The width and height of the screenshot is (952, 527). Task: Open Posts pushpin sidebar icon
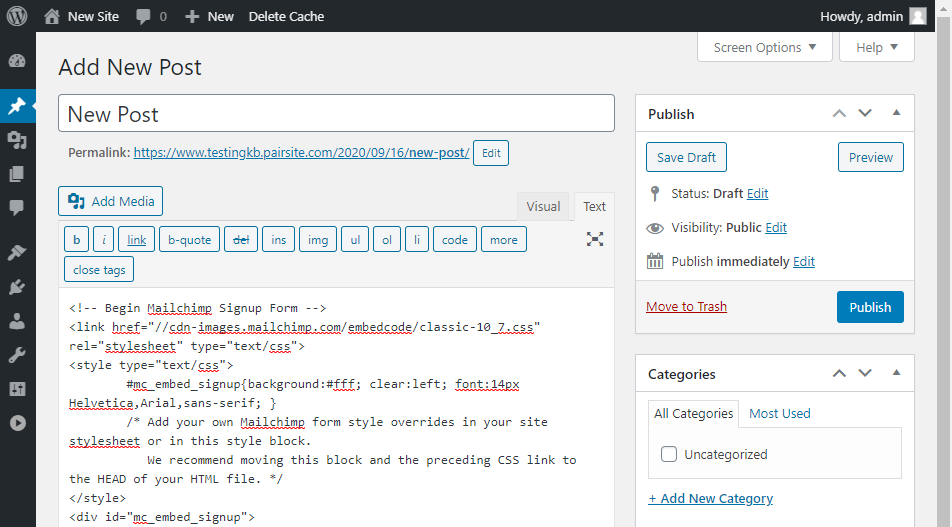pyautogui.click(x=17, y=106)
